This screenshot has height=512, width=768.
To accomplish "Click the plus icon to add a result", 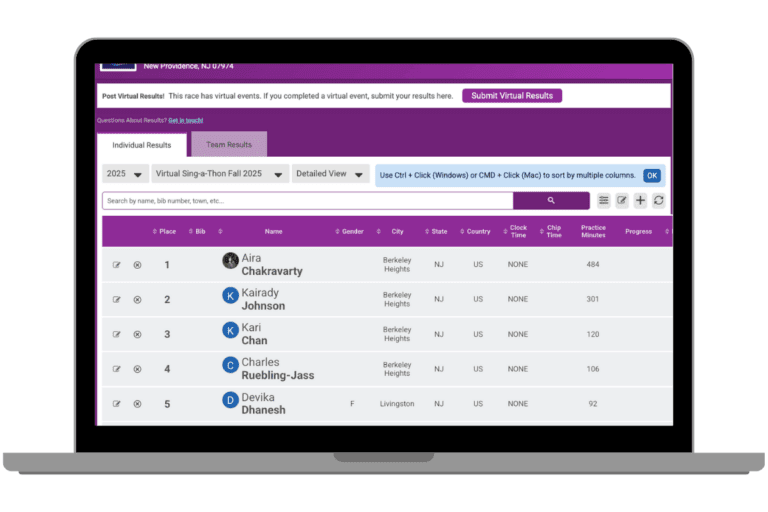I will click(x=640, y=201).
